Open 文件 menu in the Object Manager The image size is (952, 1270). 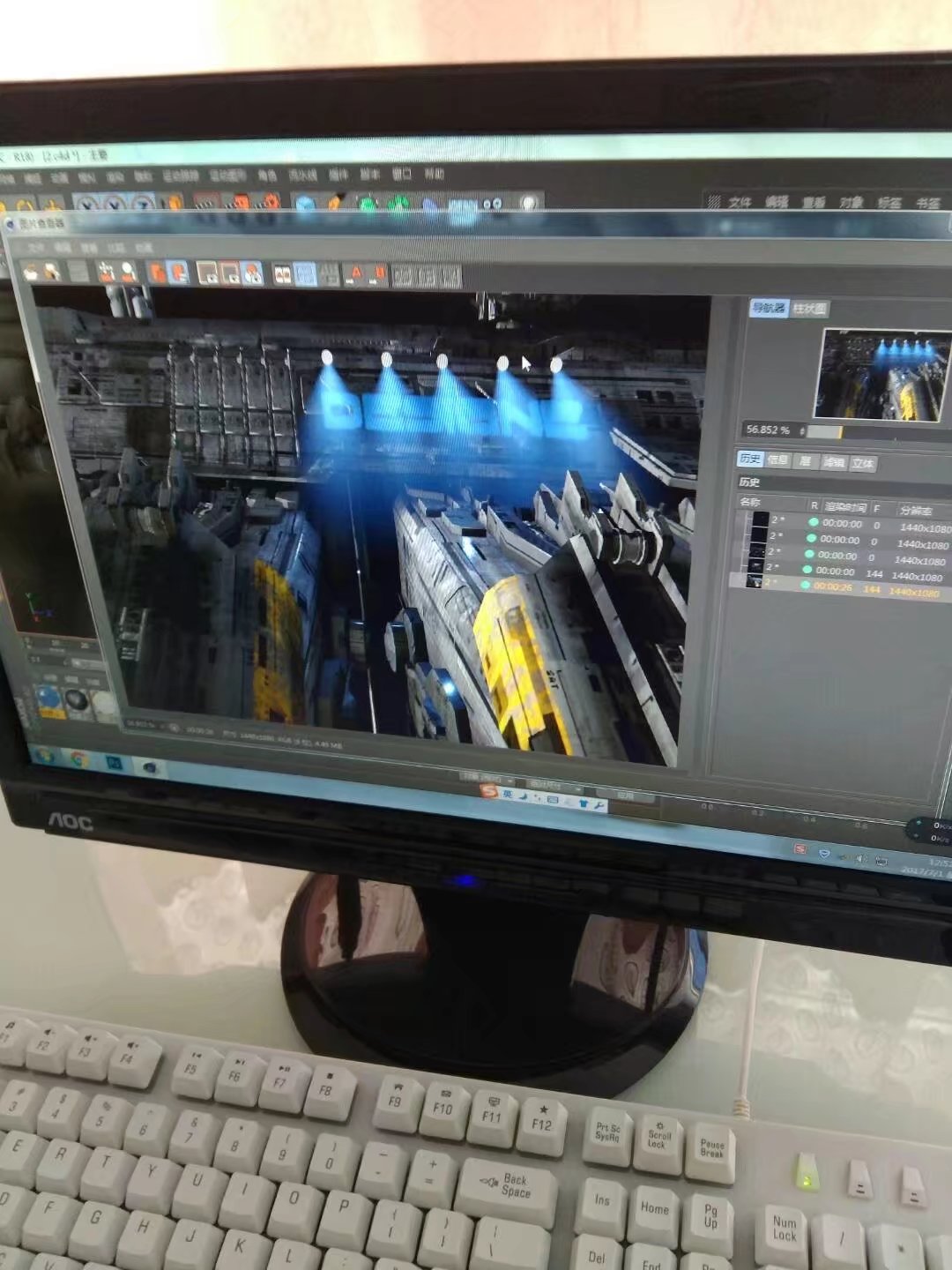[x=740, y=202]
